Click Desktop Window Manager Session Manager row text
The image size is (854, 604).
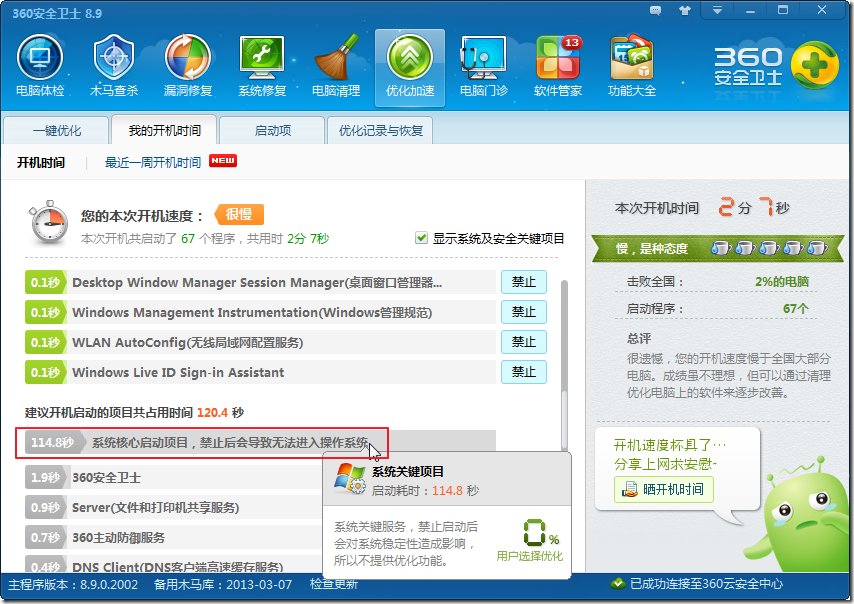pyautogui.click(x=257, y=282)
